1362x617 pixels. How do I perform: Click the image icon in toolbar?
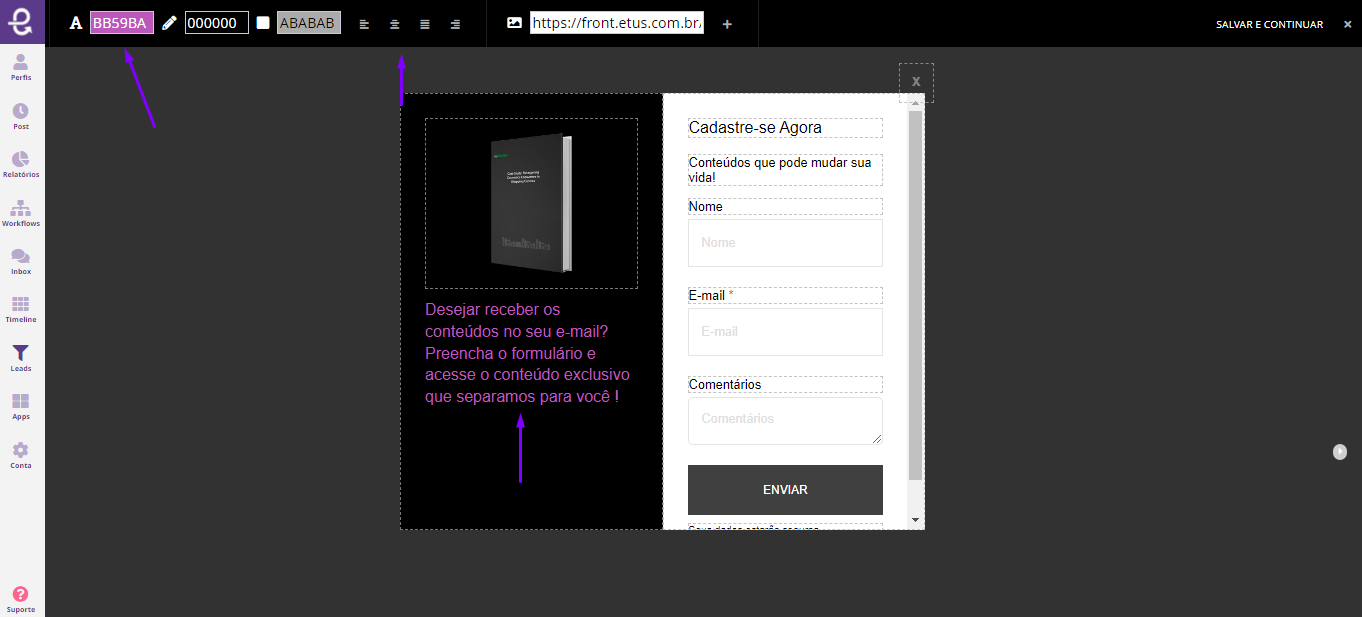tap(514, 23)
